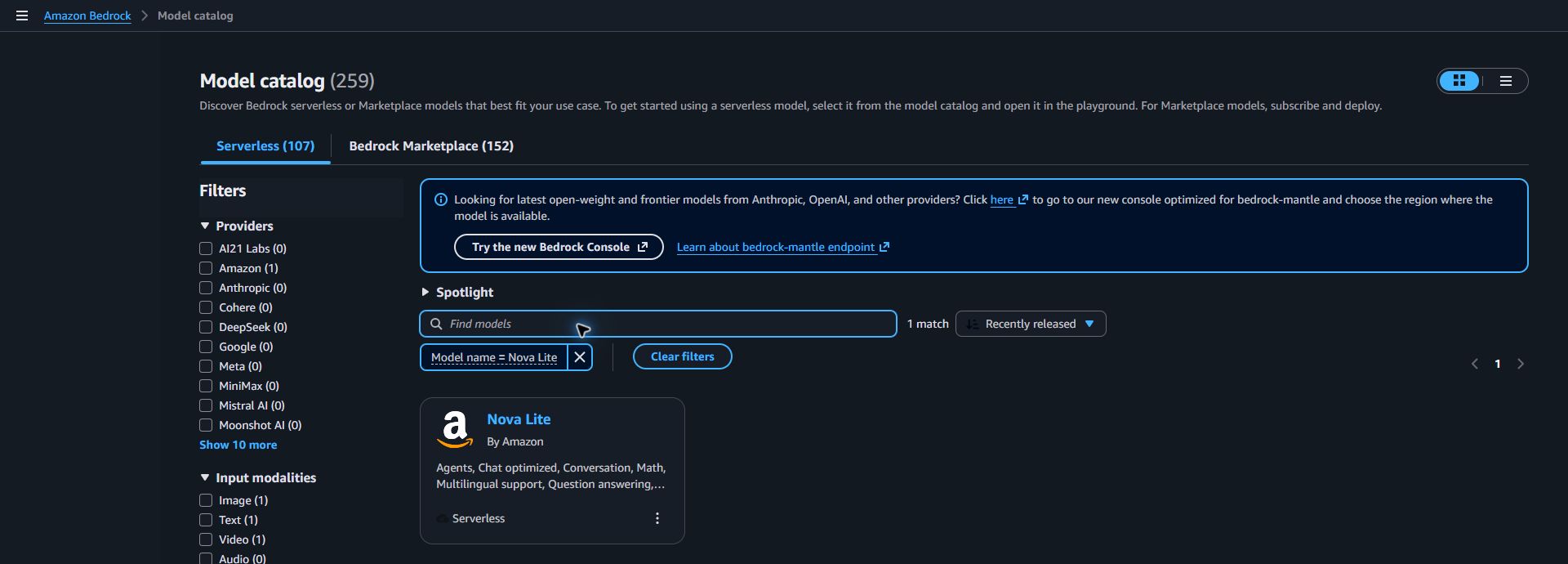Click the '1 match' result count

coord(928,324)
